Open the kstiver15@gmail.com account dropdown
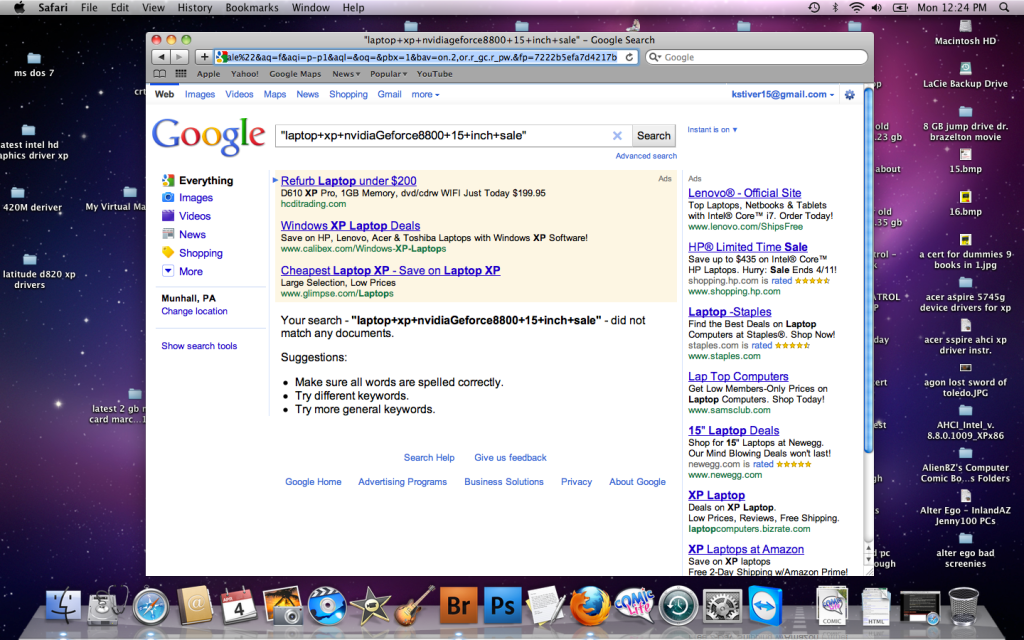The height and width of the screenshot is (640, 1024). pyautogui.click(x=782, y=95)
